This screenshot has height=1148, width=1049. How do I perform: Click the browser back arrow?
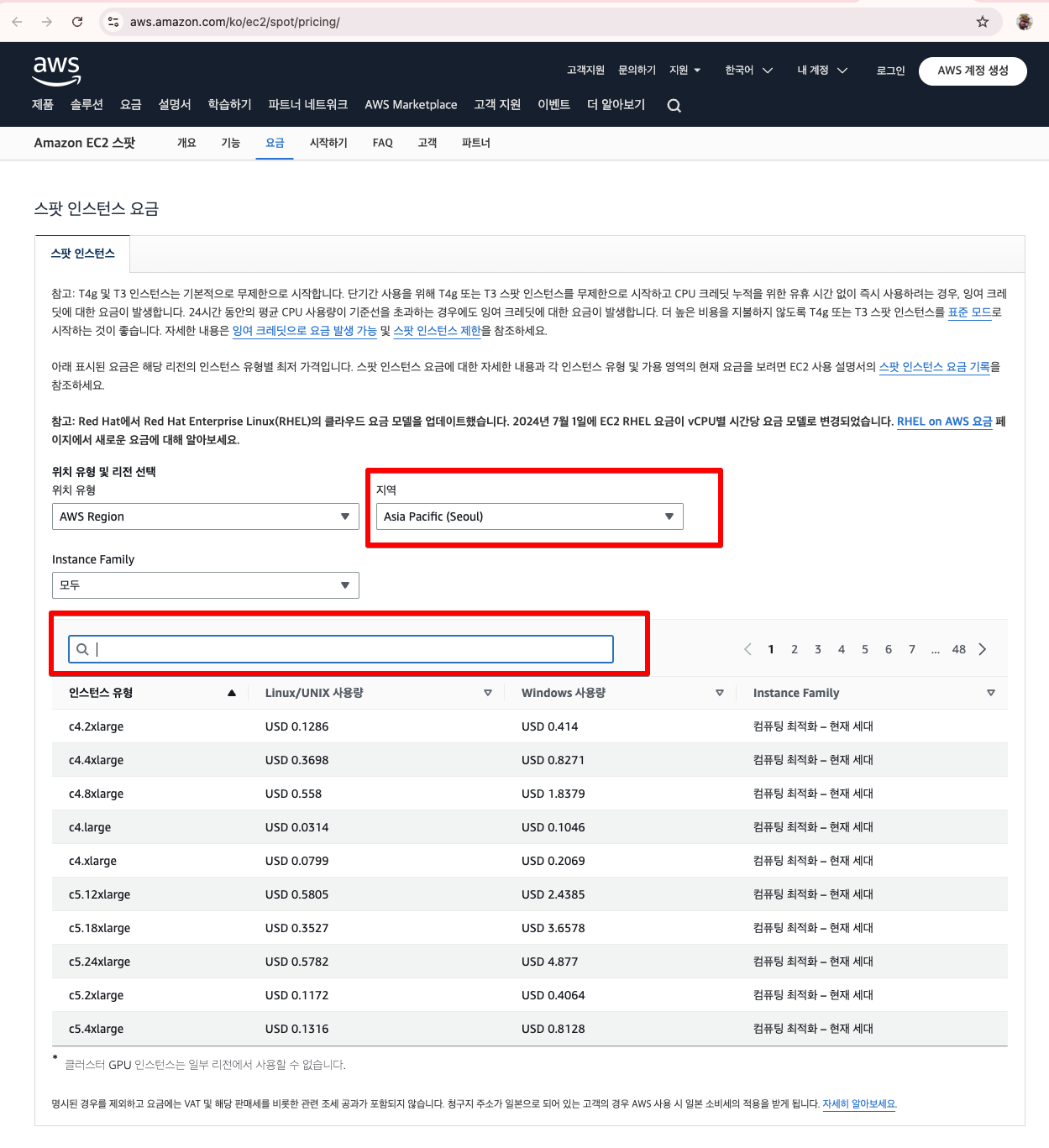coord(17,22)
